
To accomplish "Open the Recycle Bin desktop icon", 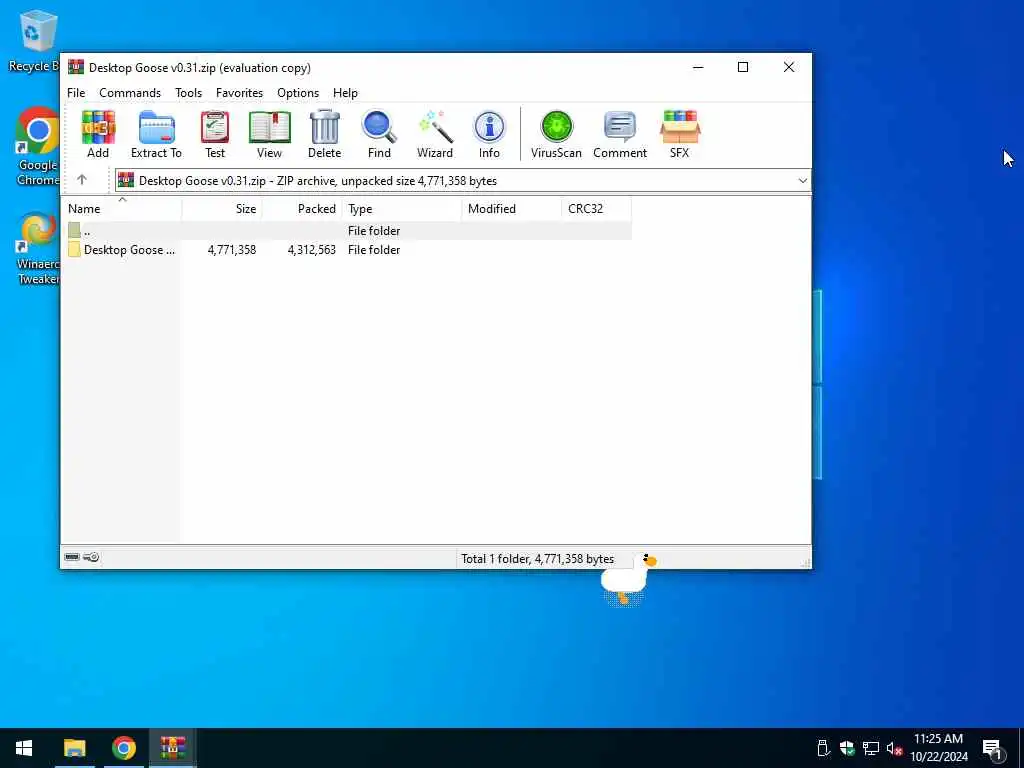I will (36, 40).
